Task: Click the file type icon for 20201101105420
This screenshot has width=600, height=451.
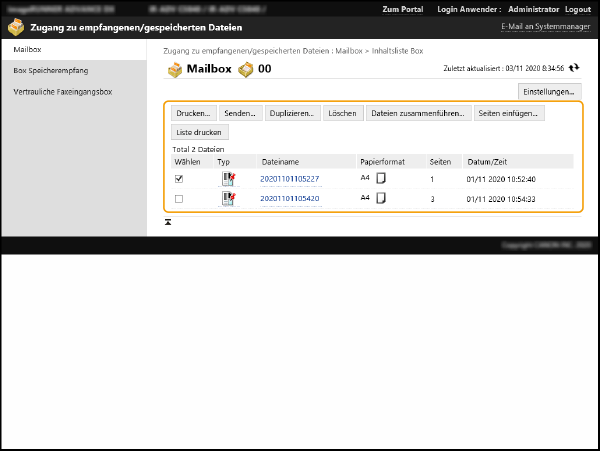Action: (x=229, y=199)
